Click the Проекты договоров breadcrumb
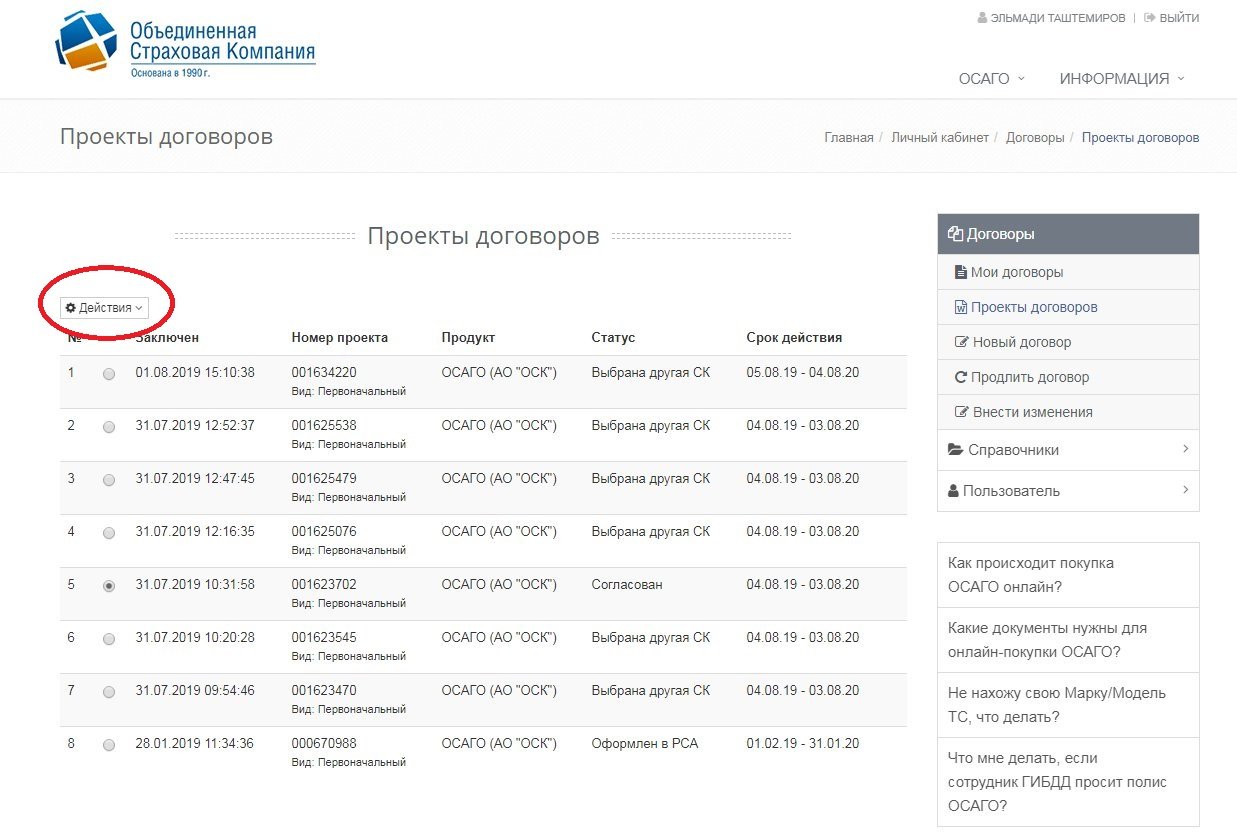Viewport: 1237px width, 832px height. click(1140, 138)
